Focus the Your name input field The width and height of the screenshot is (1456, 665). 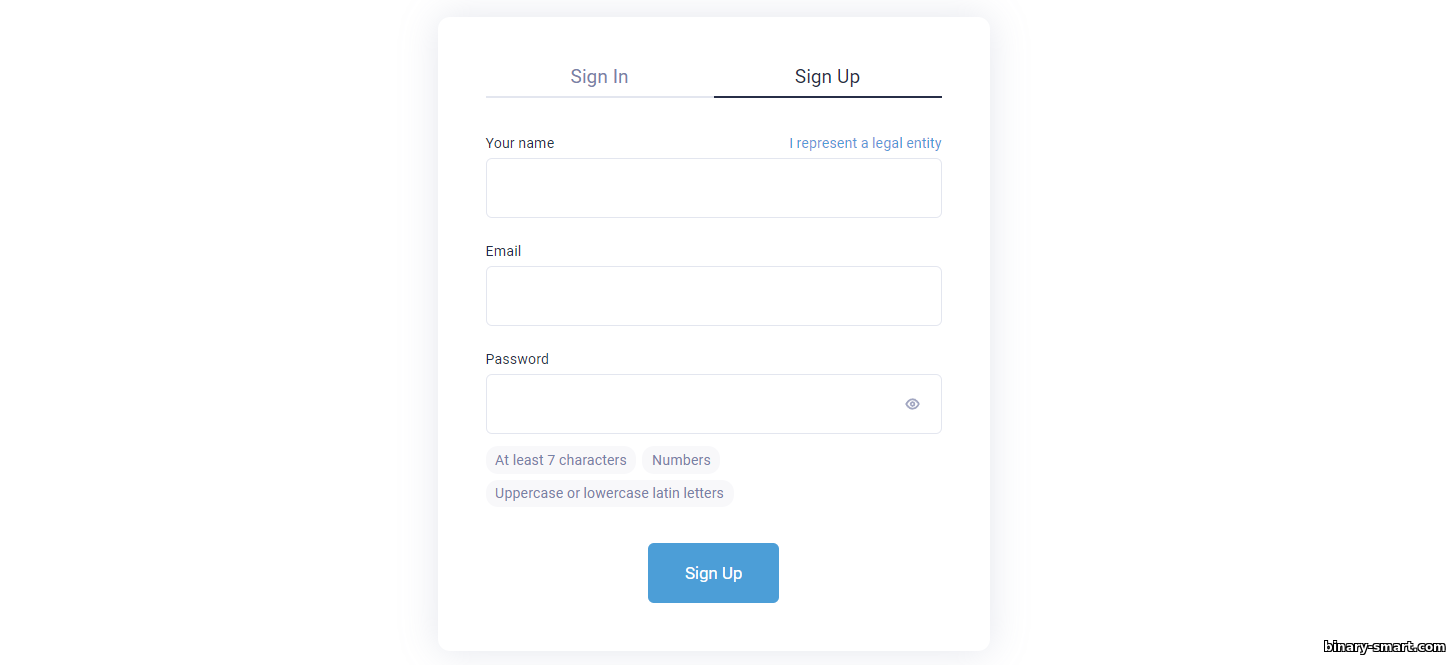(x=714, y=188)
